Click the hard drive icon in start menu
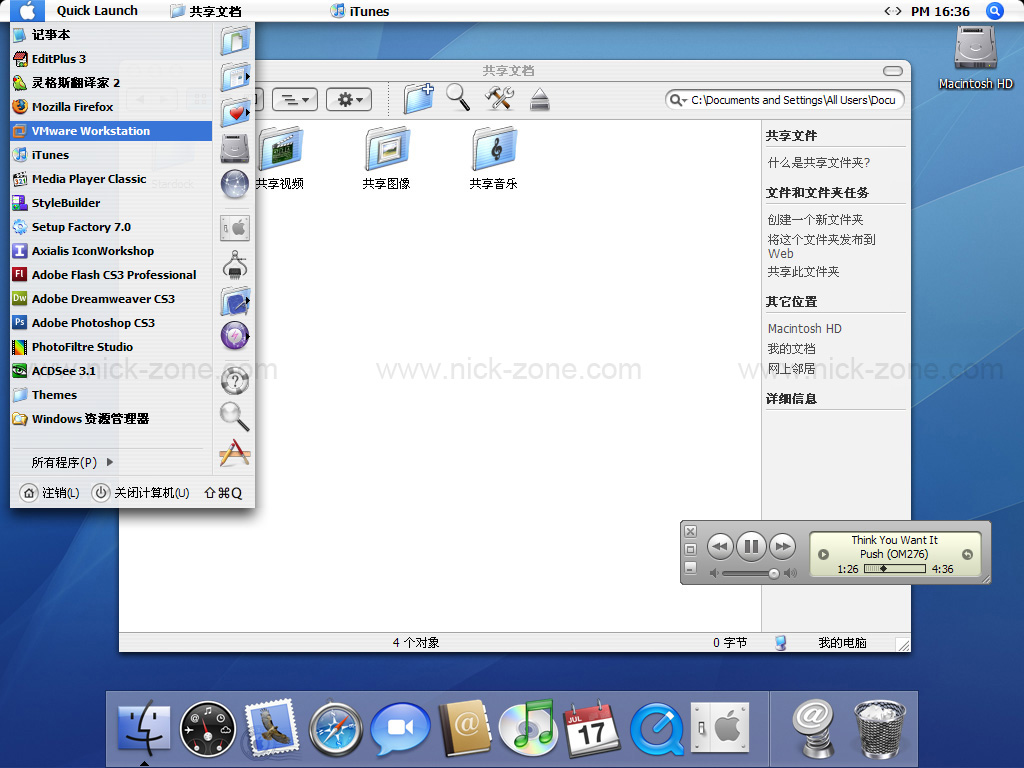The image size is (1024, 768). (x=235, y=148)
